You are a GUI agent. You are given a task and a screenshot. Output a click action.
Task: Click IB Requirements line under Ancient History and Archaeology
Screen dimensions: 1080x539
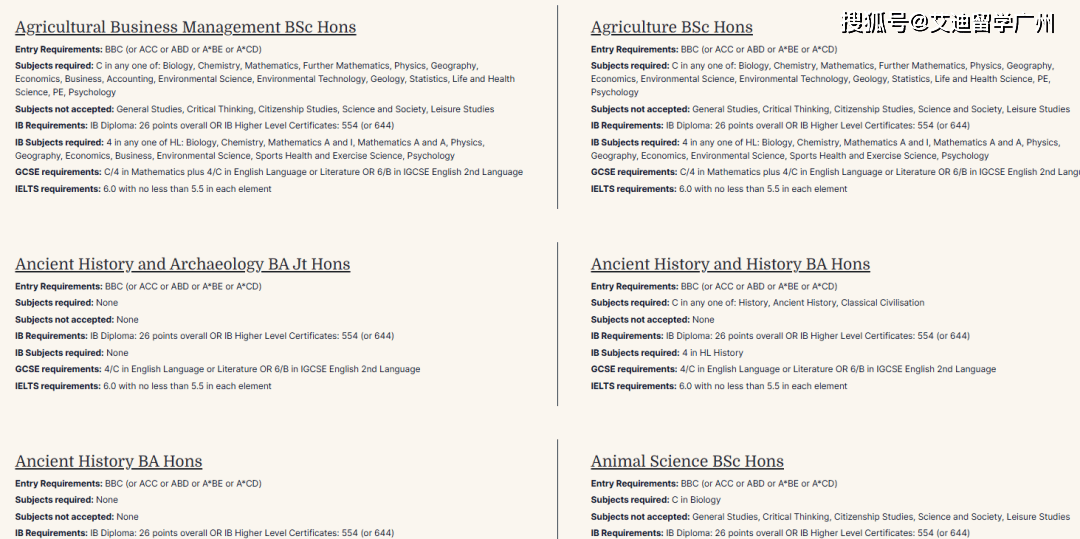tap(205, 336)
